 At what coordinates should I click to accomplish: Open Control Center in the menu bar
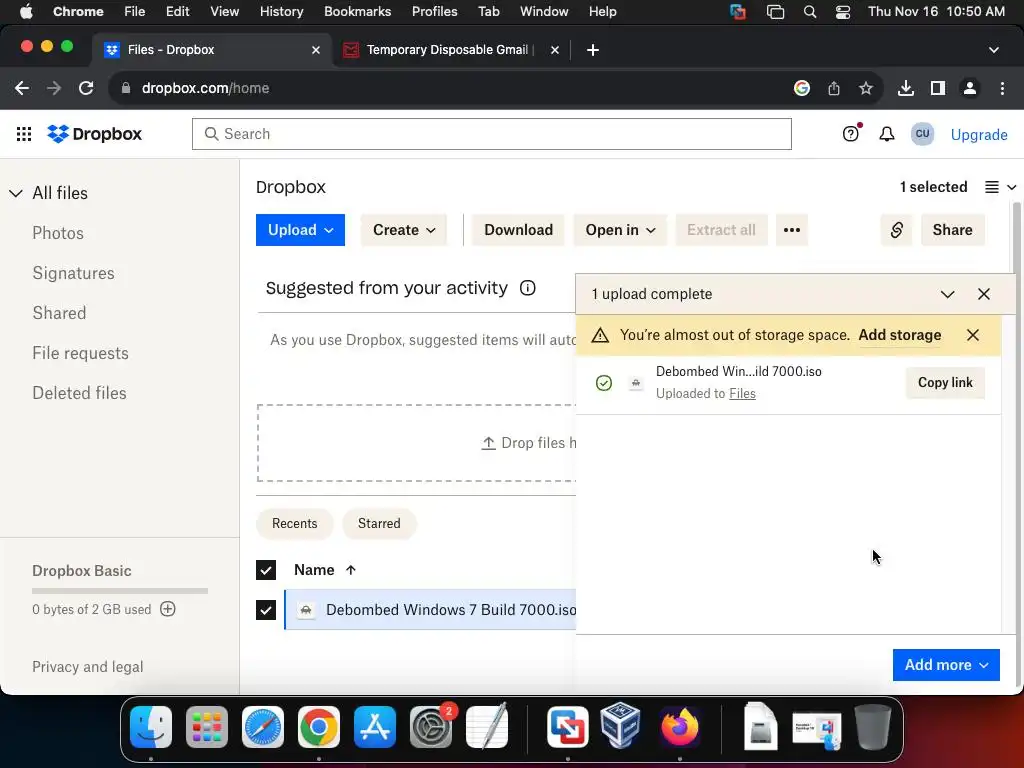click(842, 12)
